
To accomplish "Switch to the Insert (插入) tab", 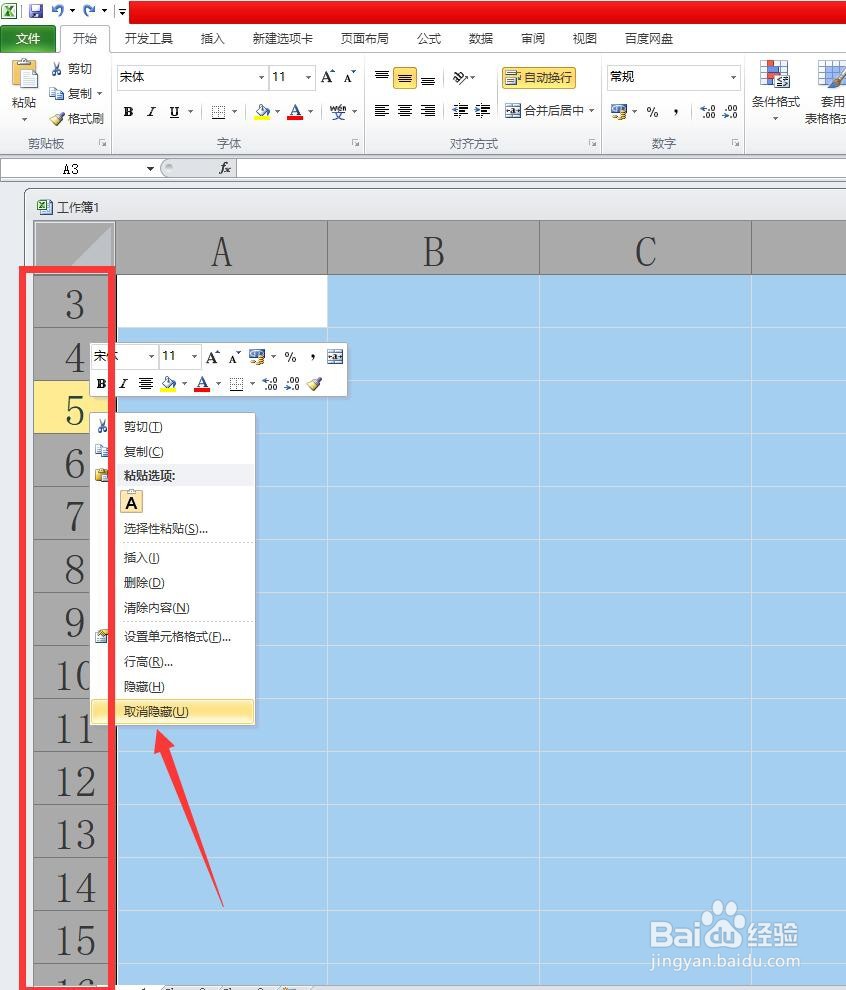I will (x=212, y=39).
